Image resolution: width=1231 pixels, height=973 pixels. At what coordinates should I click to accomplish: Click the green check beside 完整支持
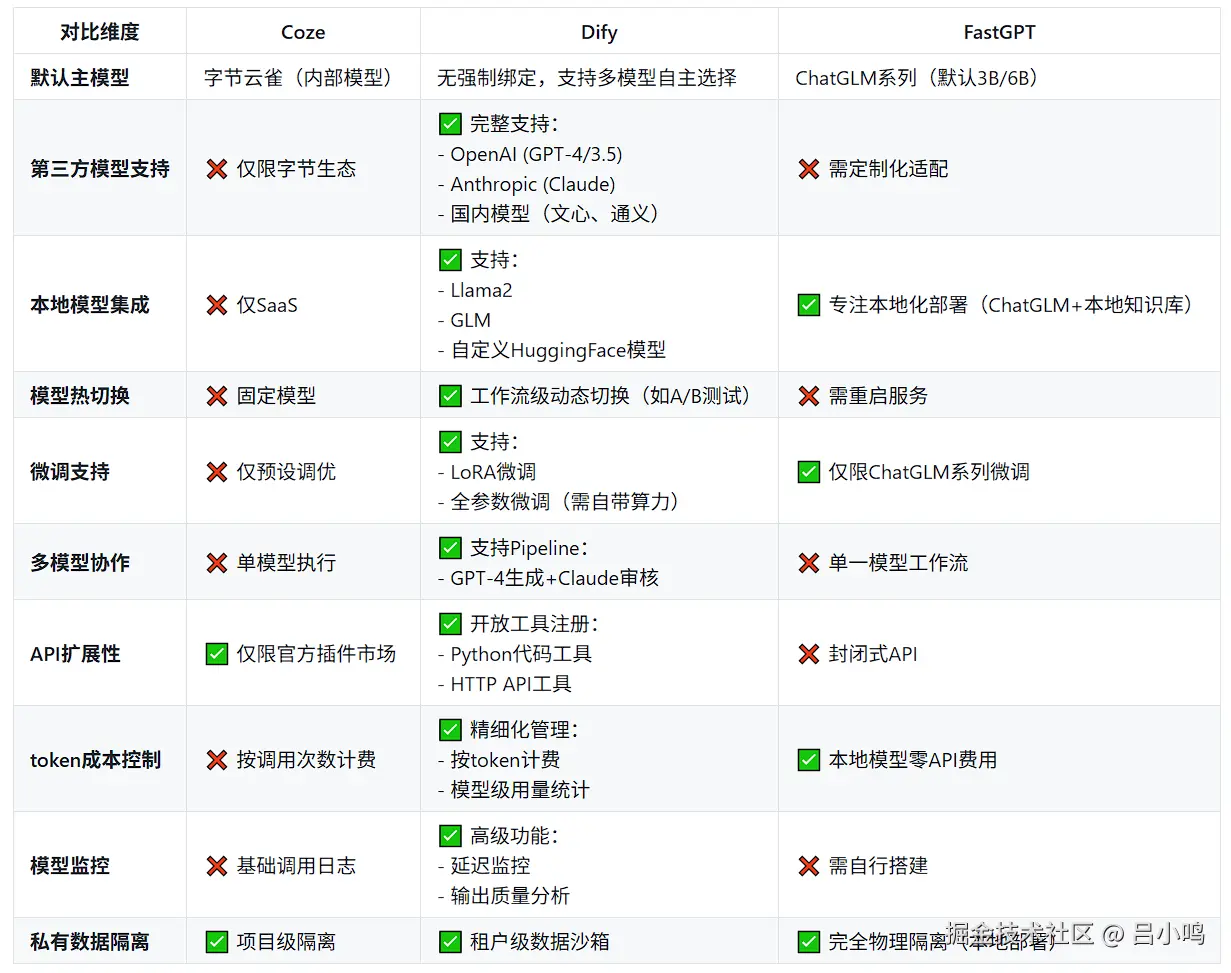click(x=450, y=124)
